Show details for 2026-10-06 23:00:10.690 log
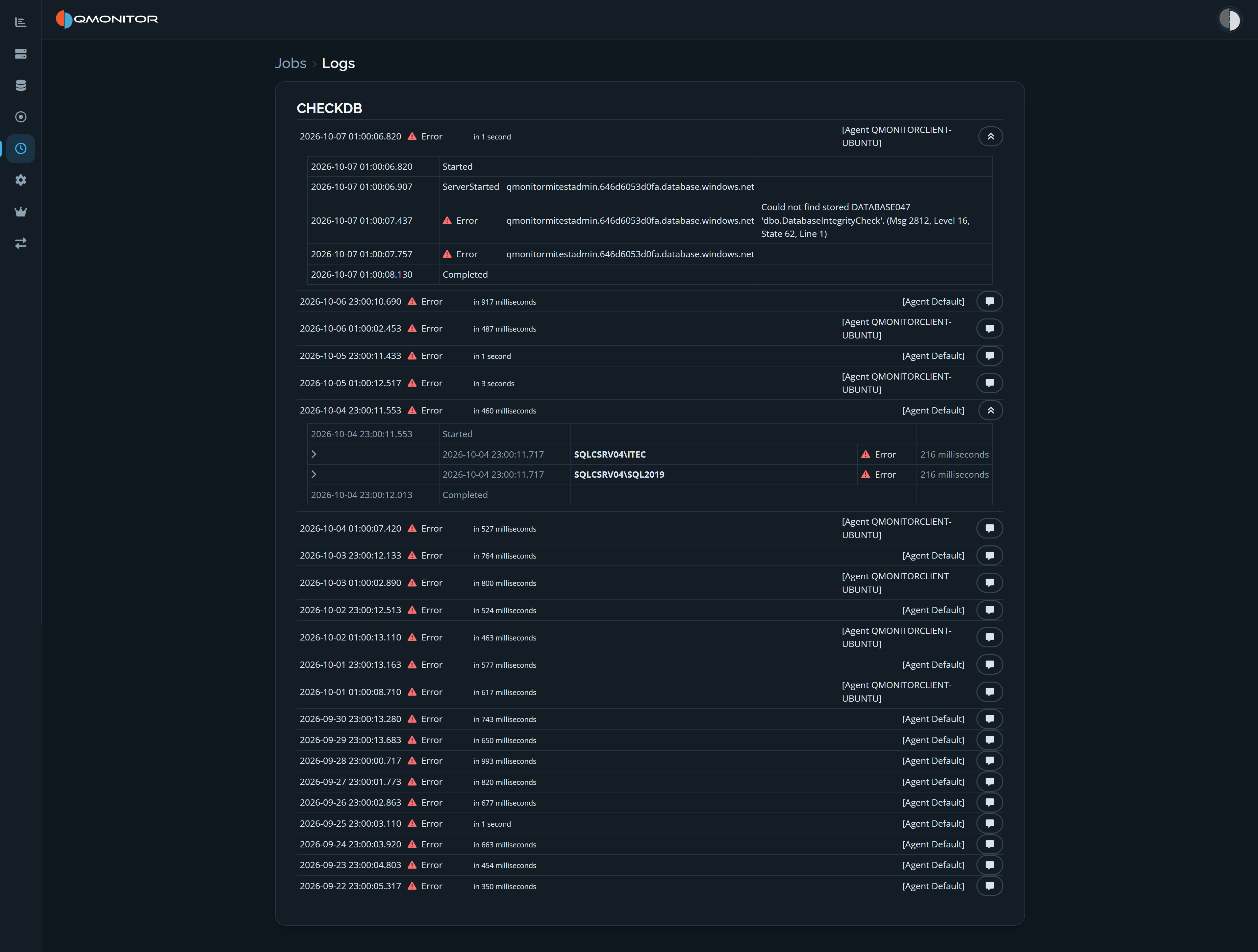 [x=990, y=301]
